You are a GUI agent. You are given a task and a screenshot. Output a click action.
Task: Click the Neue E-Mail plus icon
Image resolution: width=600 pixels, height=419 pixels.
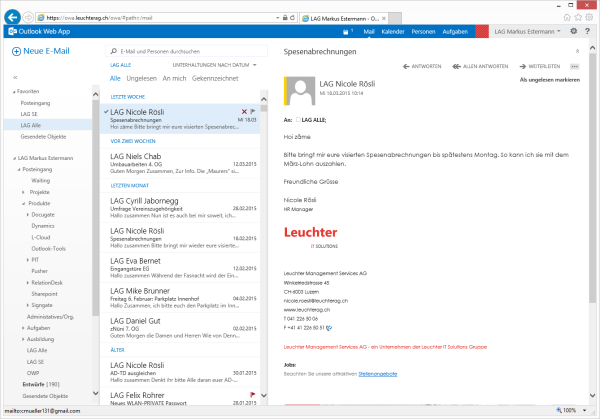[16, 51]
